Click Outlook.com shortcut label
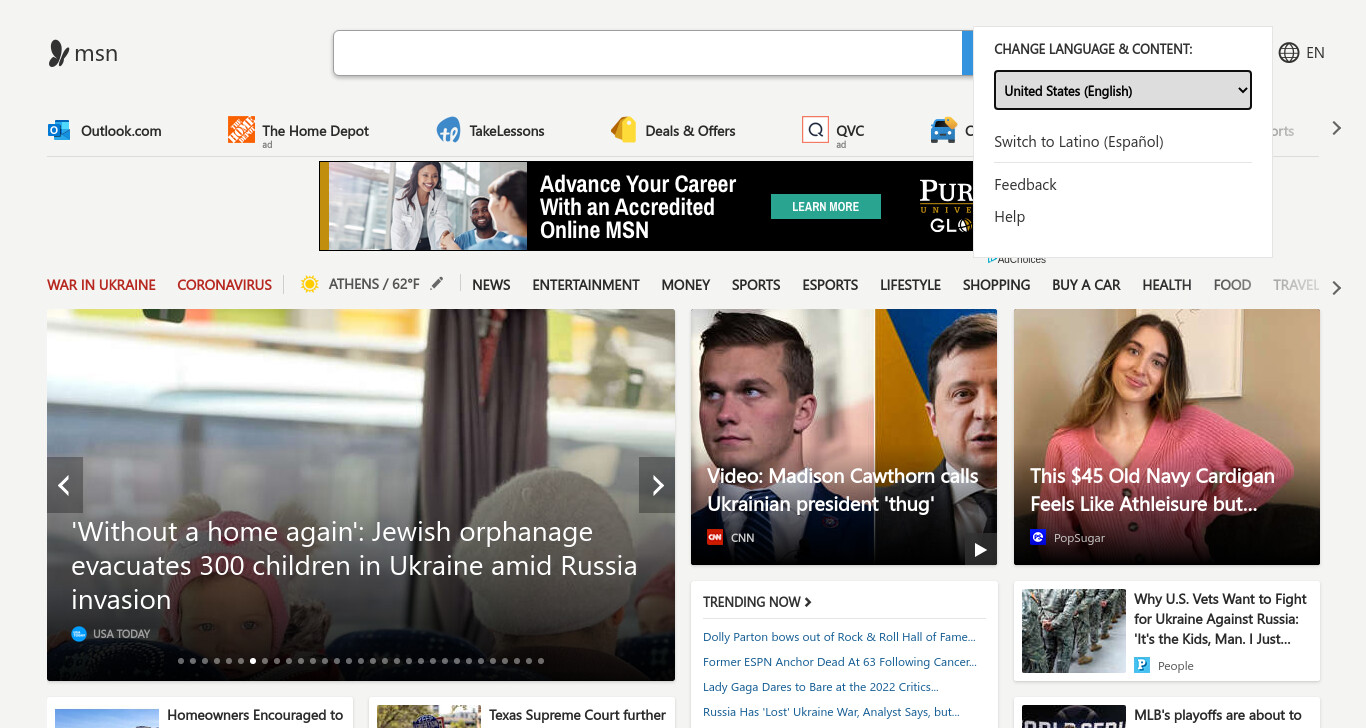Image resolution: width=1366 pixels, height=728 pixels. 121,131
